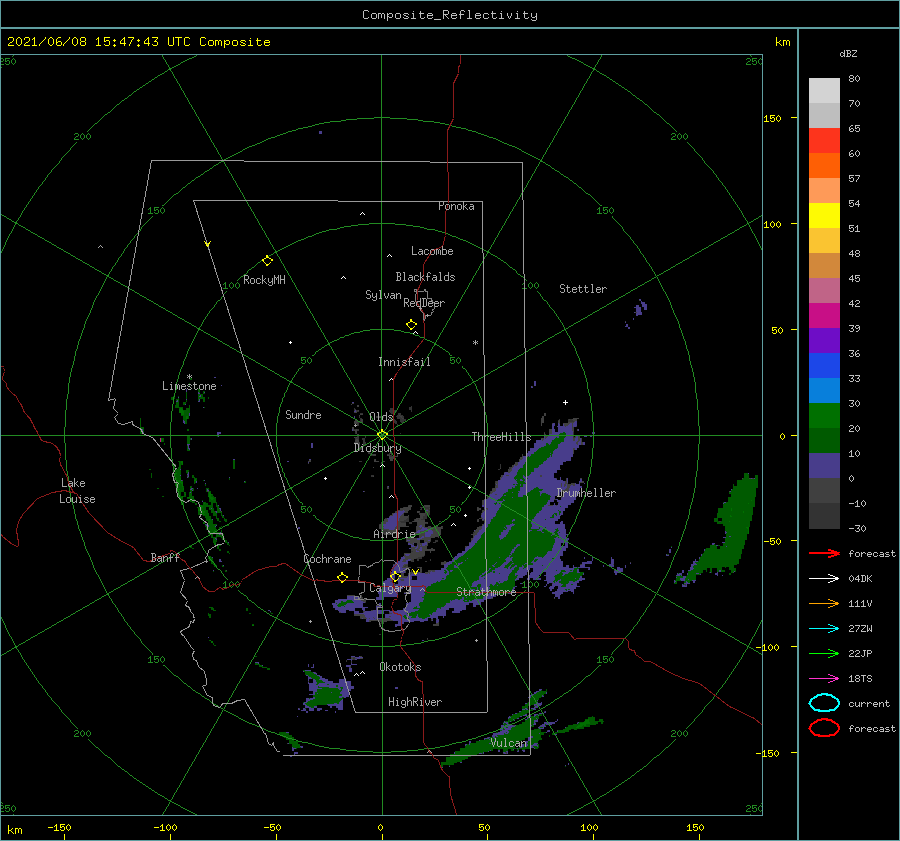Image resolution: width=900 pixels, height=841 pixels.
Task: Click the white plus marker northeast of ThreeHills
Action: point(565,402)
